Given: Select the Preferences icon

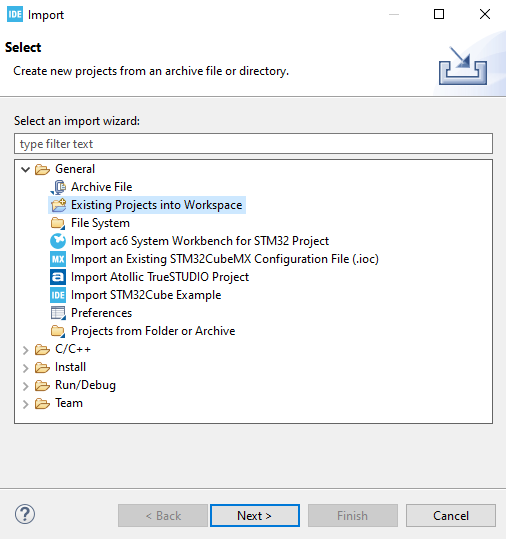Looking at the screenshot, I should (x=58, y=313).
